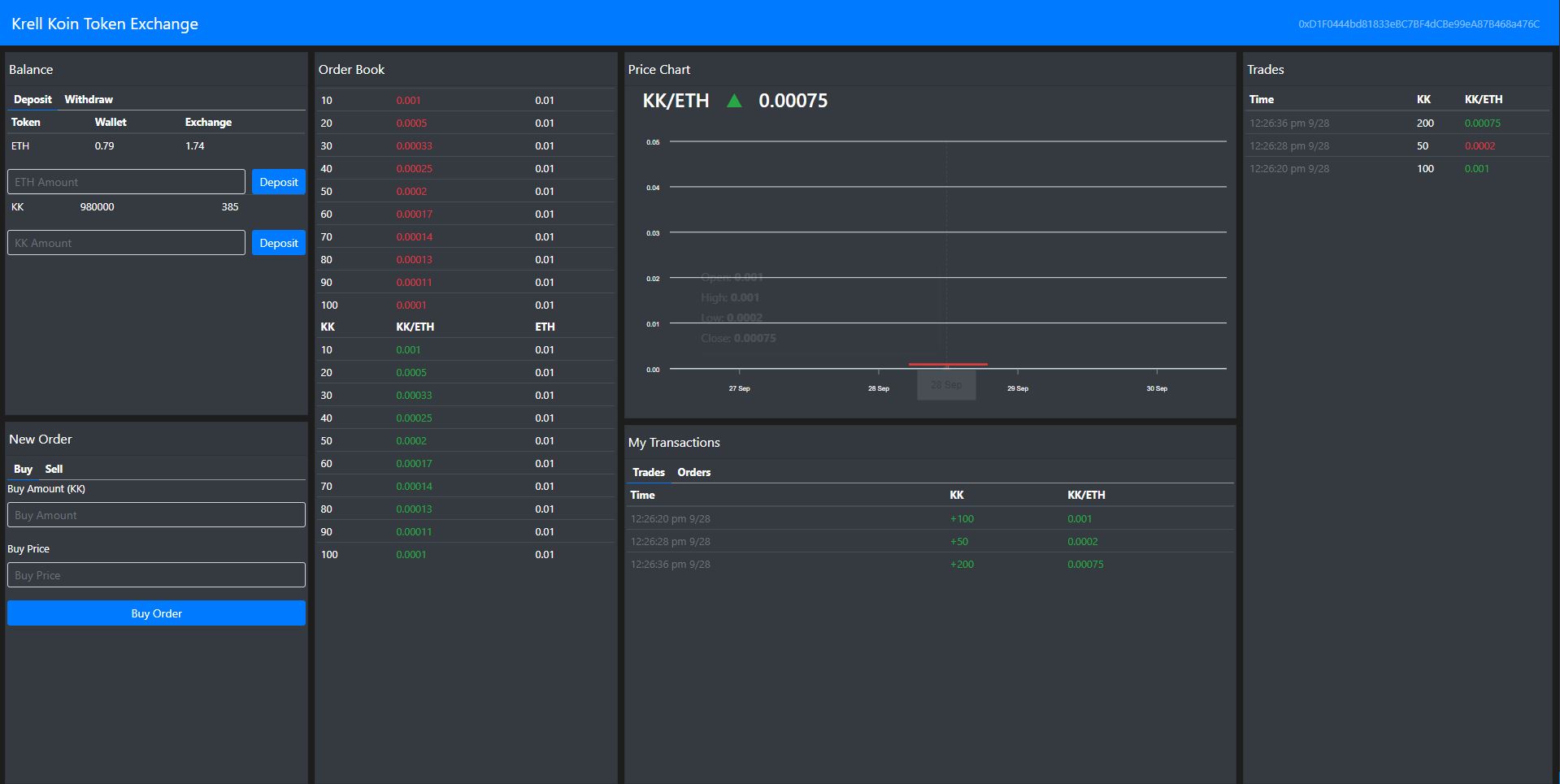
Task: Select green buy order priced 0.00025
Action: tap(414, 418)
